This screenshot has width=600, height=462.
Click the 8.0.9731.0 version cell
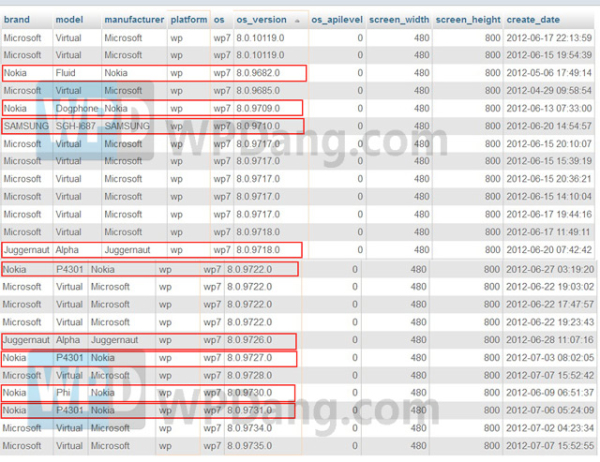[x=248, y=410]
